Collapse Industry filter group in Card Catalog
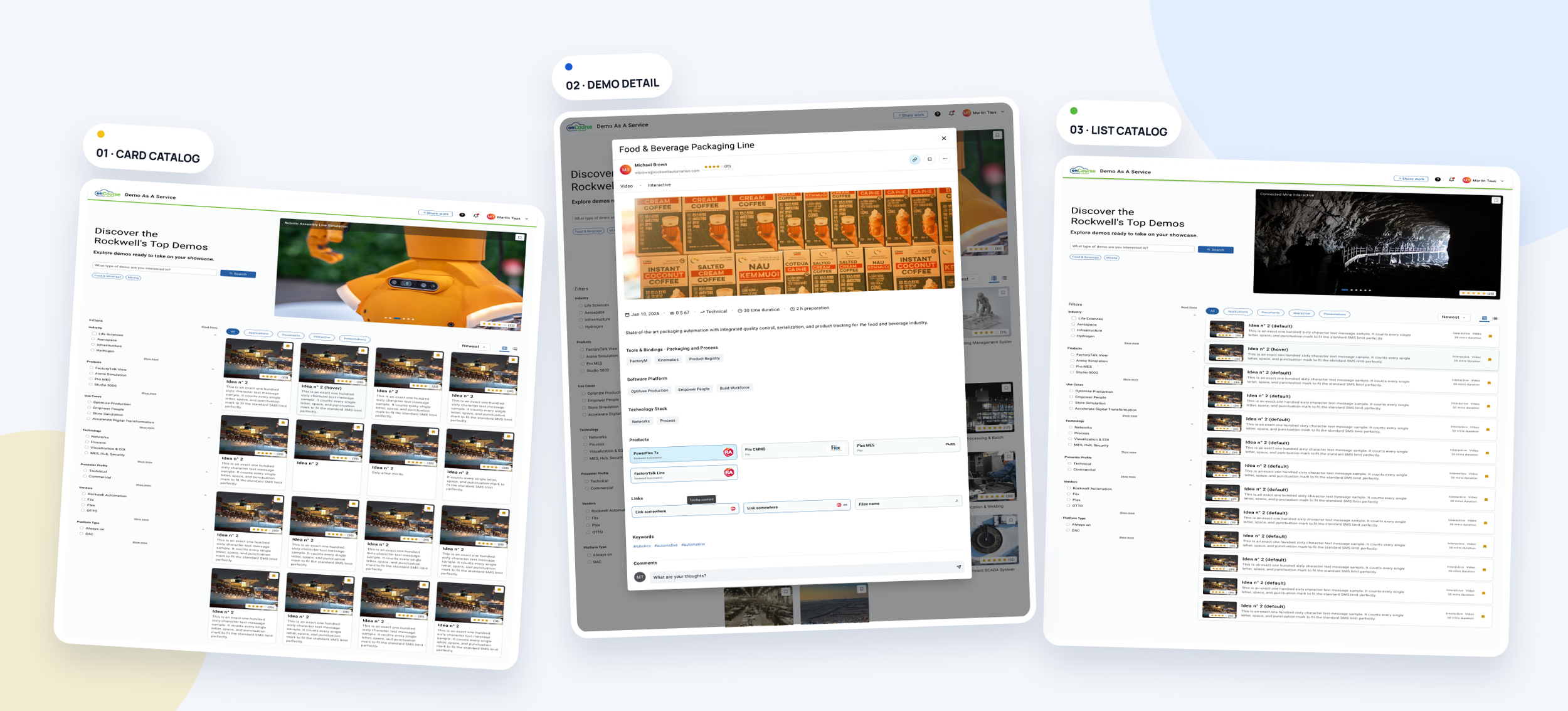1568x711 pixels. tap(215, 334)
